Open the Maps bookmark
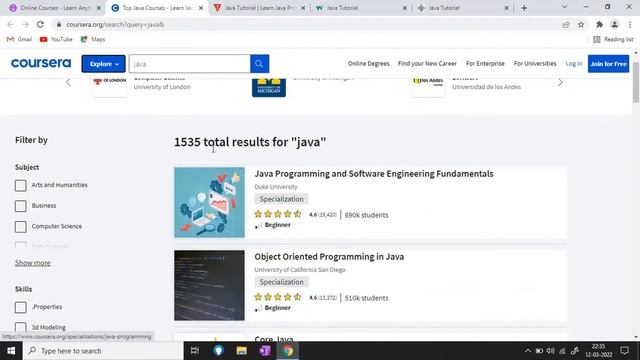Image resolution: width=640 pixels, height=360 pixels. click(x=93, y=39)
